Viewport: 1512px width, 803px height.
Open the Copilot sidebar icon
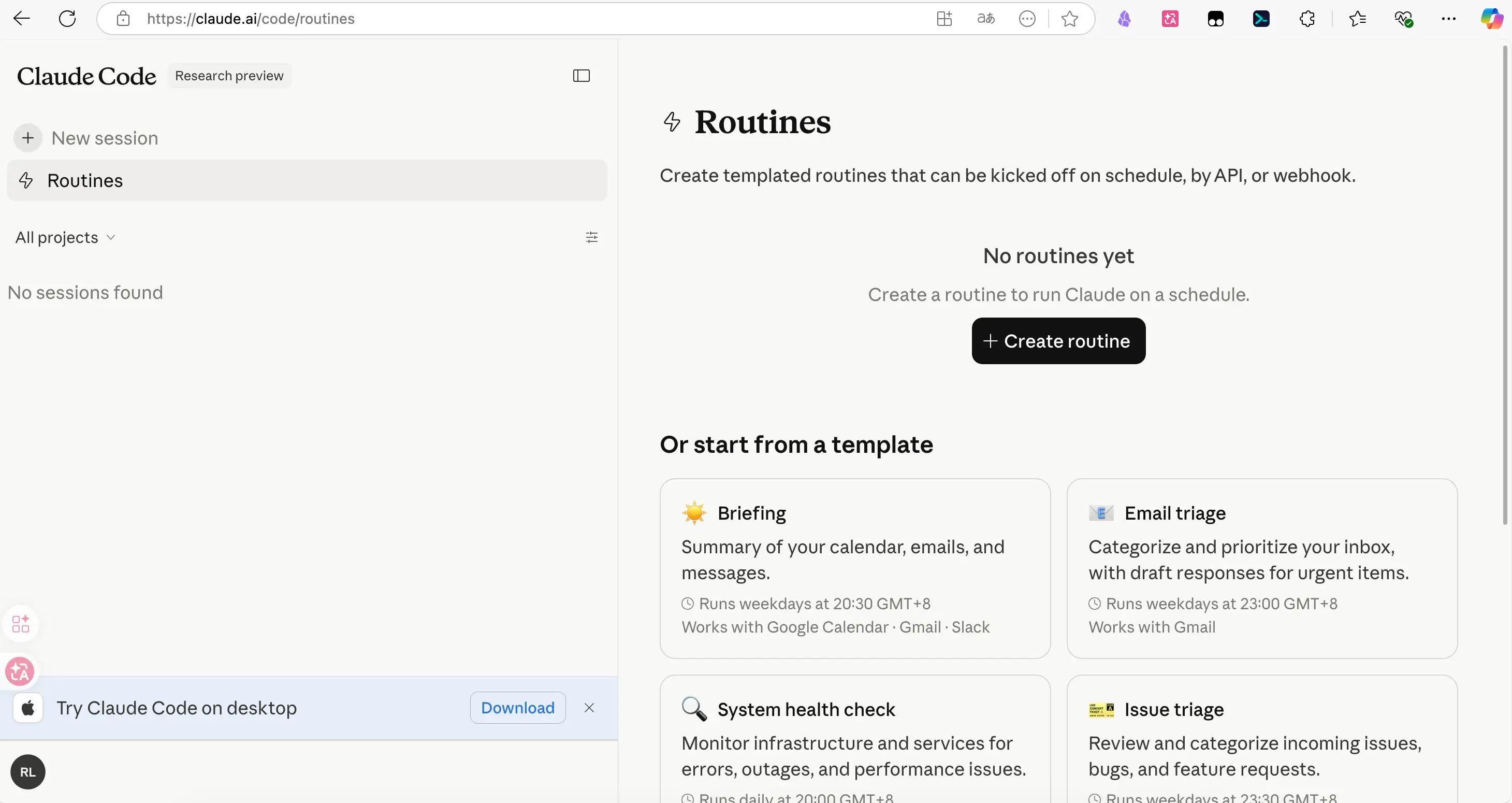point(1491,19)
